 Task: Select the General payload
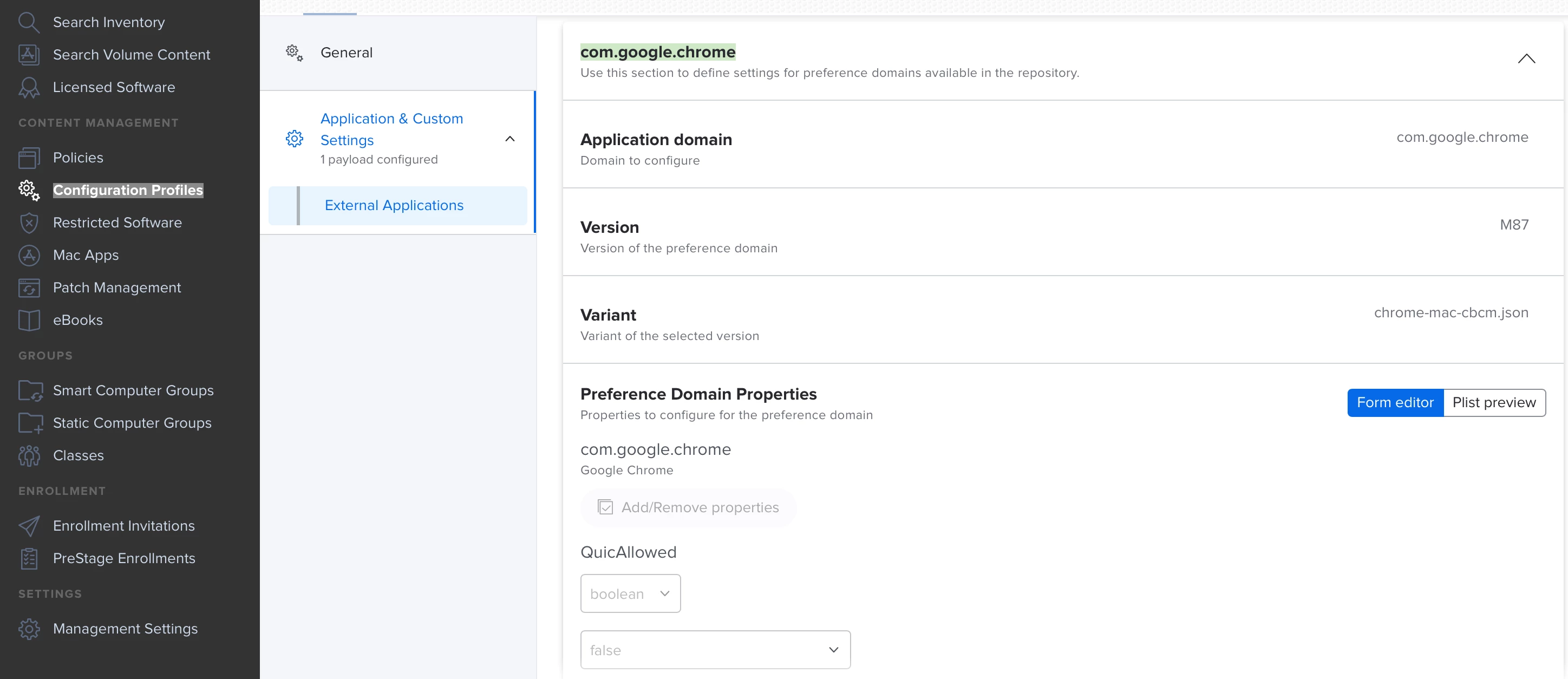coord(398,53)
